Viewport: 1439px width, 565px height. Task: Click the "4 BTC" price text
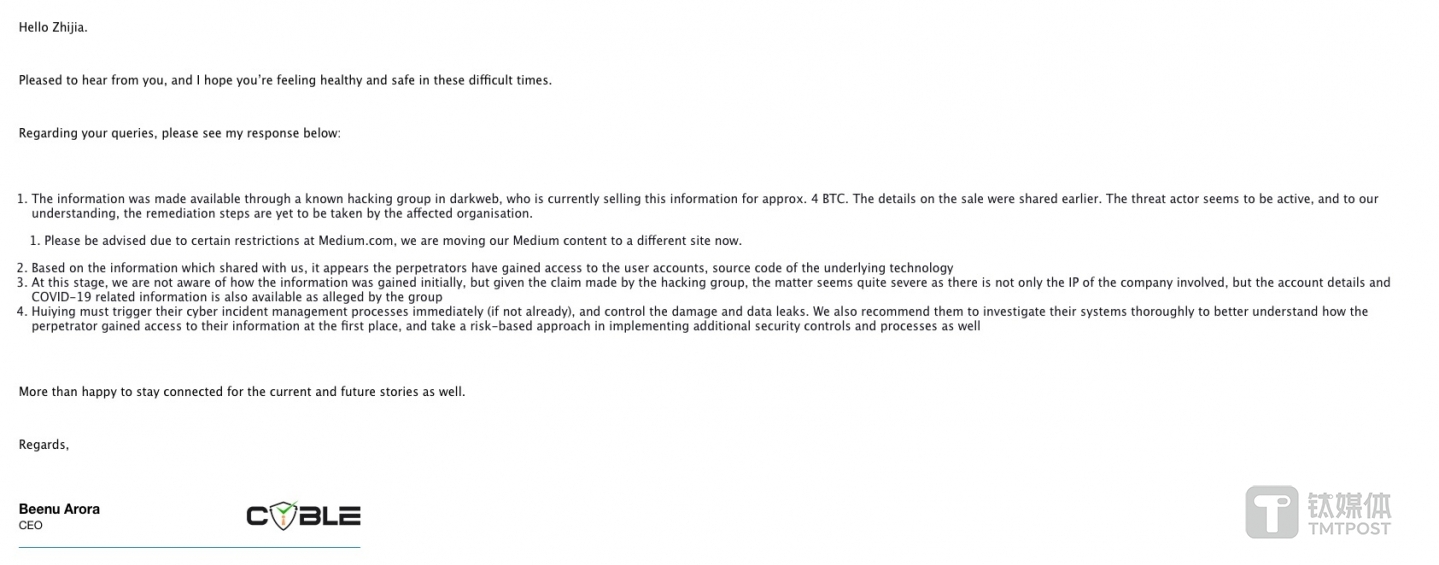tap(829, 199)
